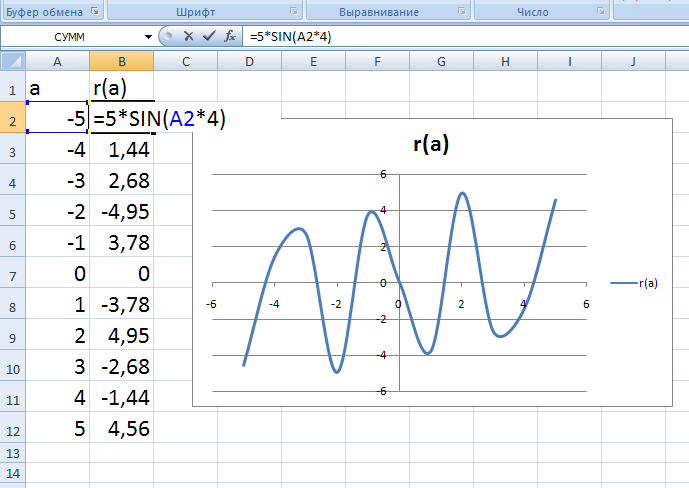Click cell B6 with value 3,78
Image resolution: width=689 pixels, height=488 pixels.
tap(122, 242)
